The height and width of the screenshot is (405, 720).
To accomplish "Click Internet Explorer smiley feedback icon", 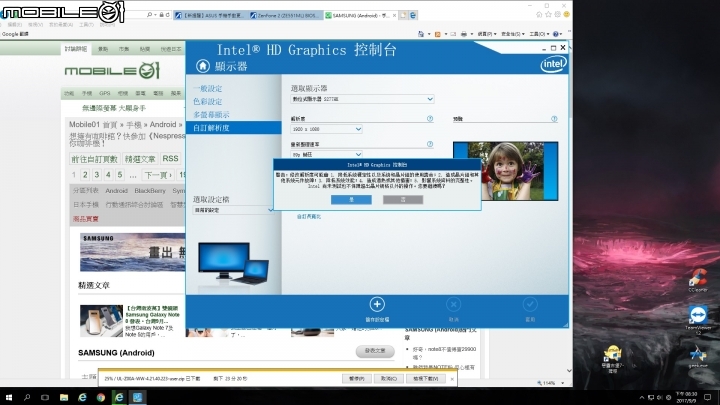I will tap(567, 15).
